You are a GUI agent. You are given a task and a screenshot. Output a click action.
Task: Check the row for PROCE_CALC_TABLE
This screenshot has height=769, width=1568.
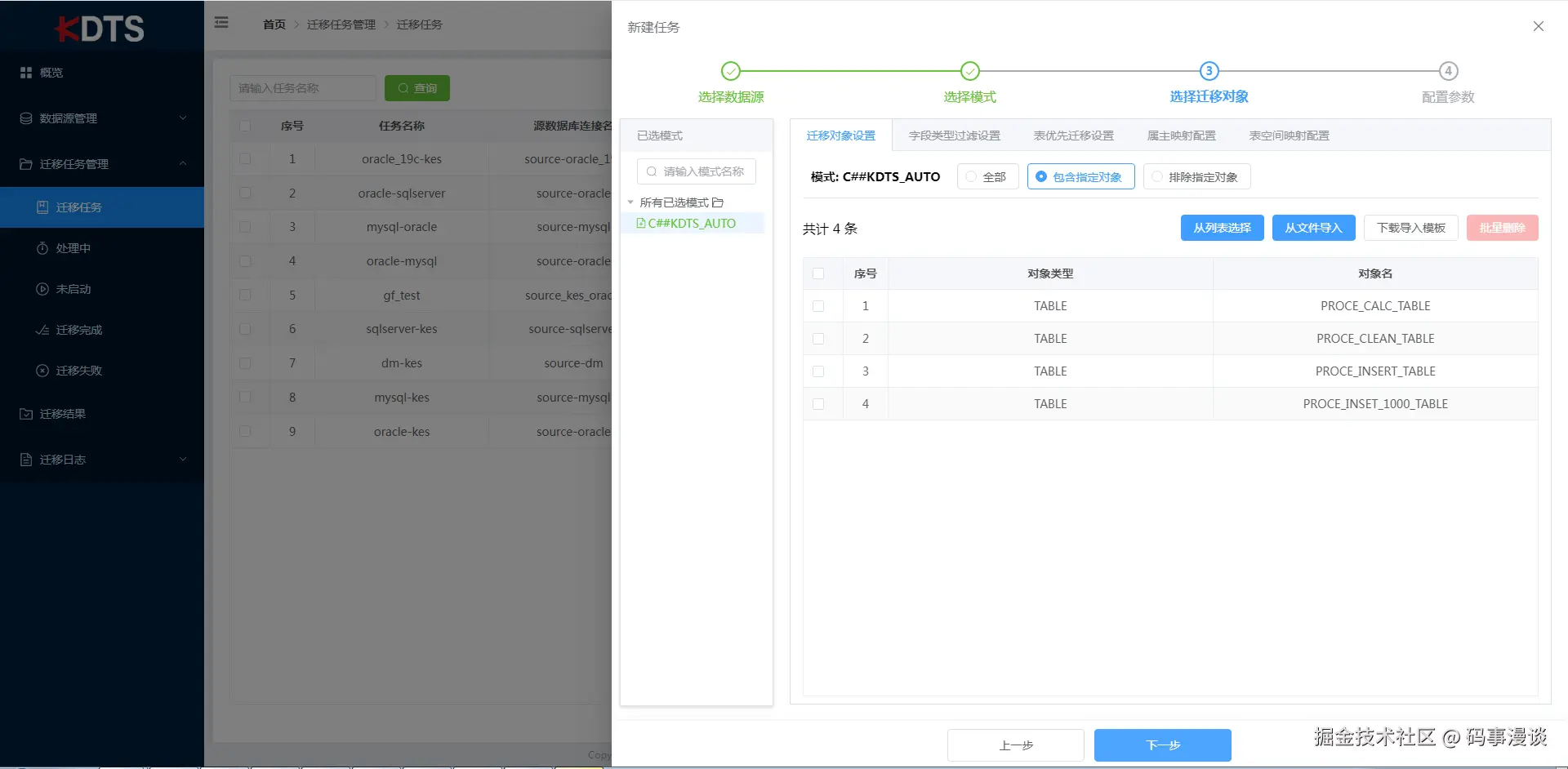click(818, 306)
